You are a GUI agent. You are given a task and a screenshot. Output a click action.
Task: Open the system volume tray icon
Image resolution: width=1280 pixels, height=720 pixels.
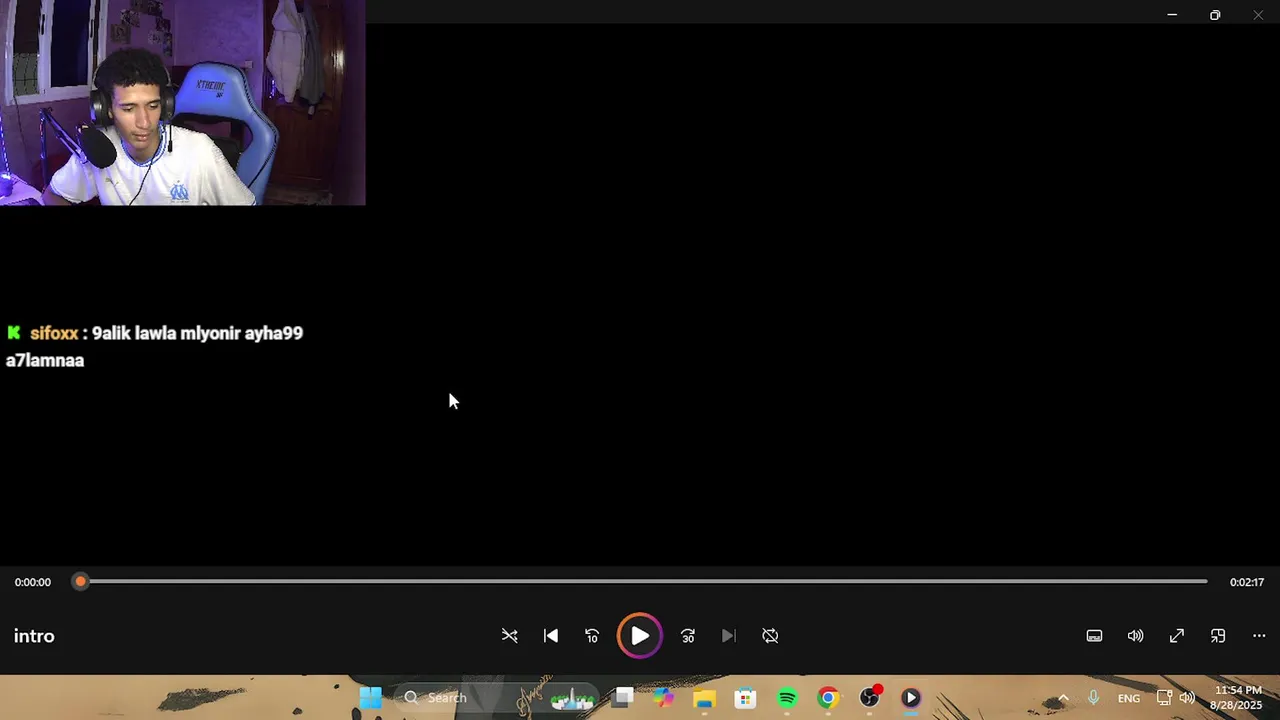(1187, 698)
